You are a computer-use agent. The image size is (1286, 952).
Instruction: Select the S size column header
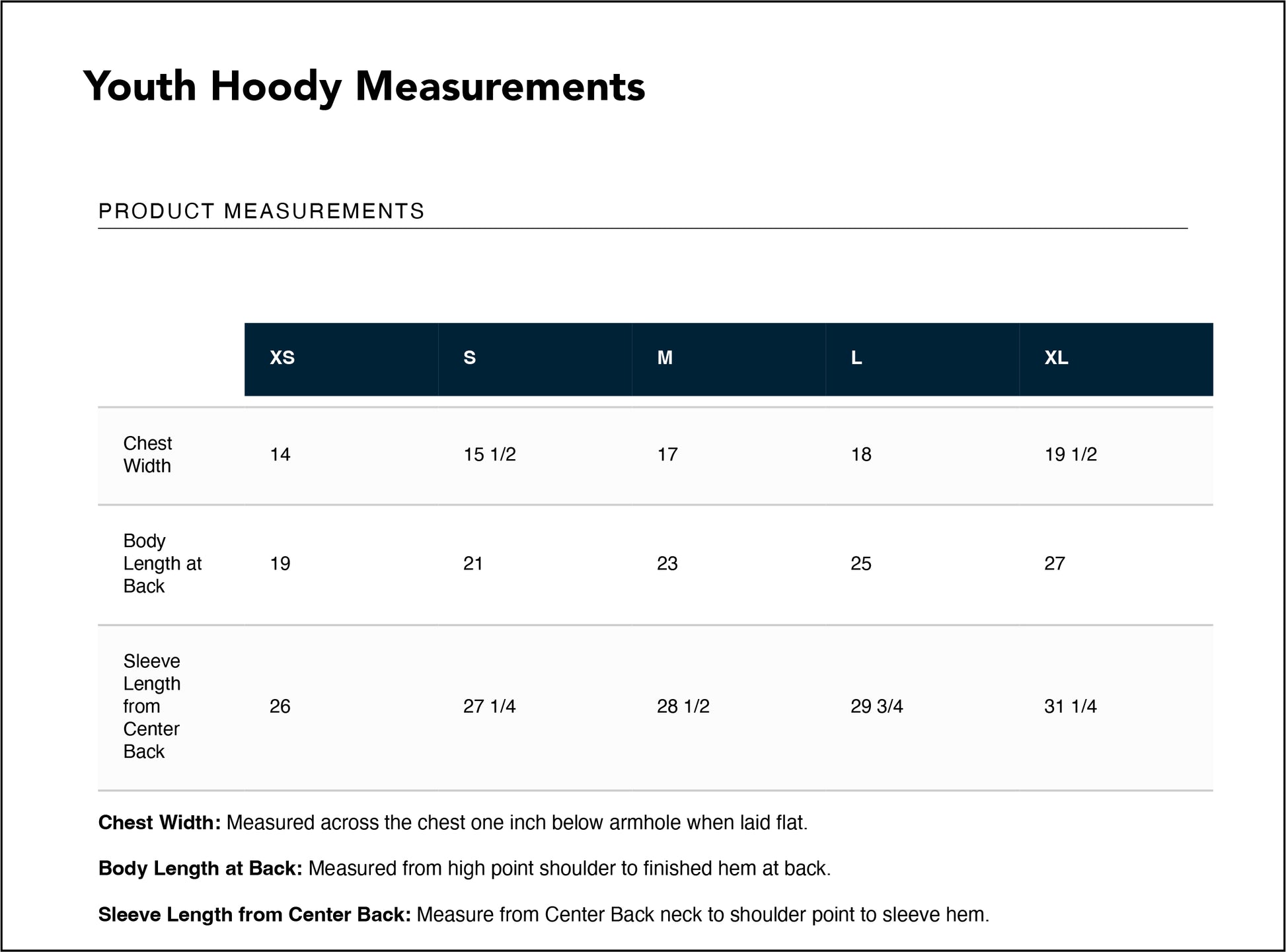click(x=470, y=358)
